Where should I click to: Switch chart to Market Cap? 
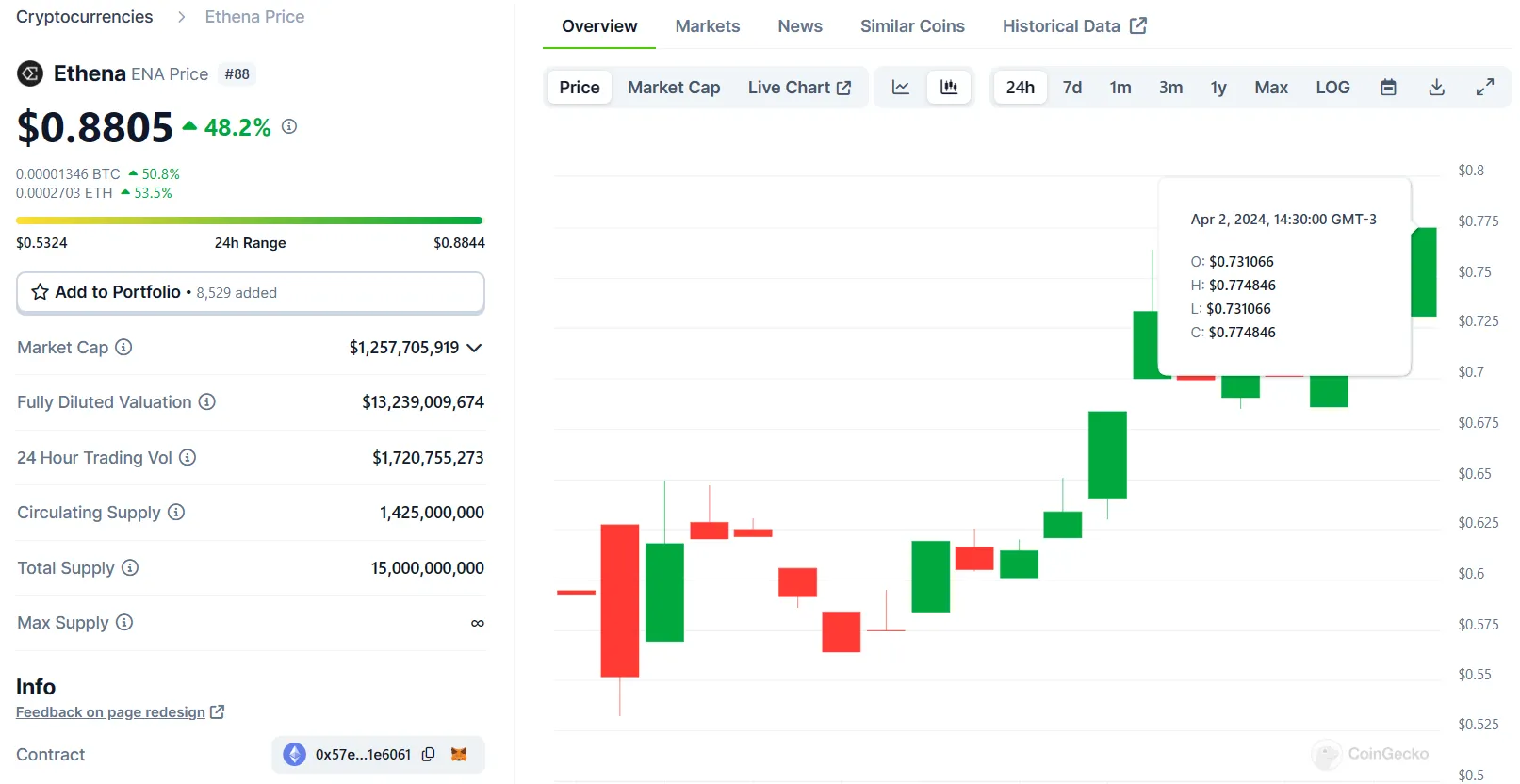coord(673,88)
